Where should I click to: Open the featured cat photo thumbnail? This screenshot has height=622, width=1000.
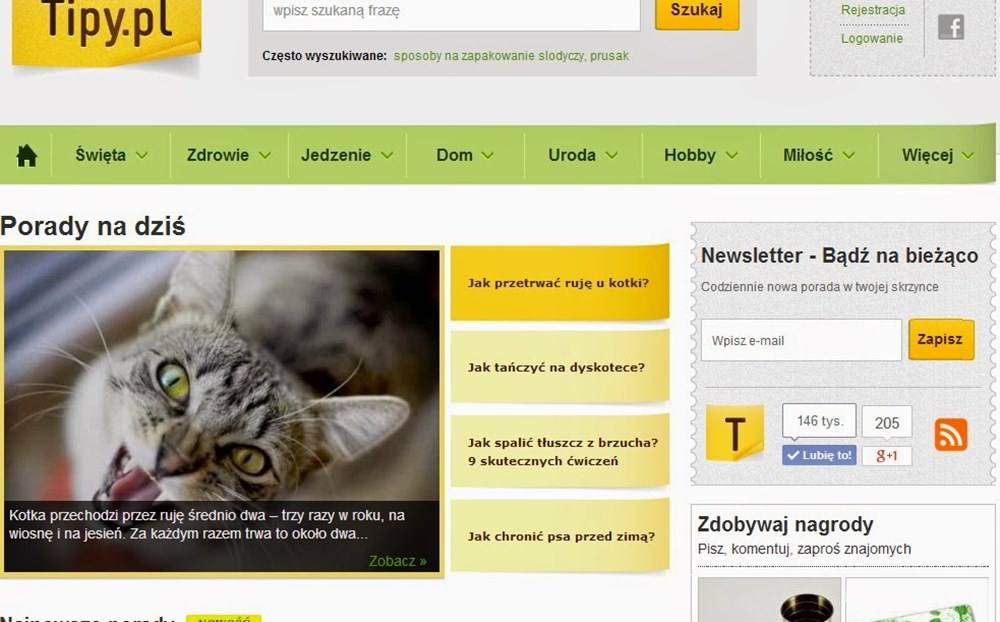[x=222, y=411]
